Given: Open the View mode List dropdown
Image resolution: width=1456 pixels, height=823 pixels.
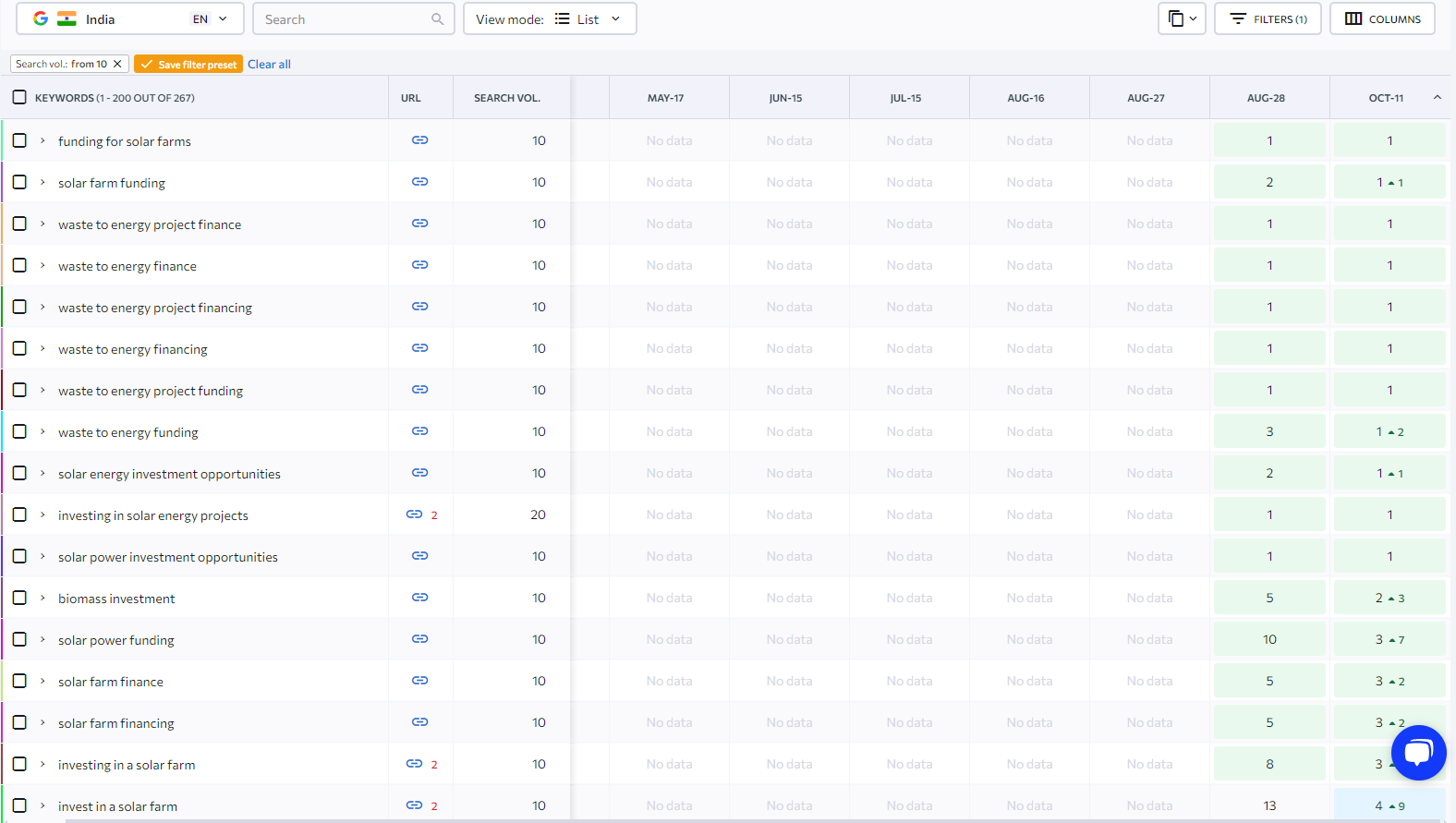Looking at the screenshot, I should click(x=550, y=19).
